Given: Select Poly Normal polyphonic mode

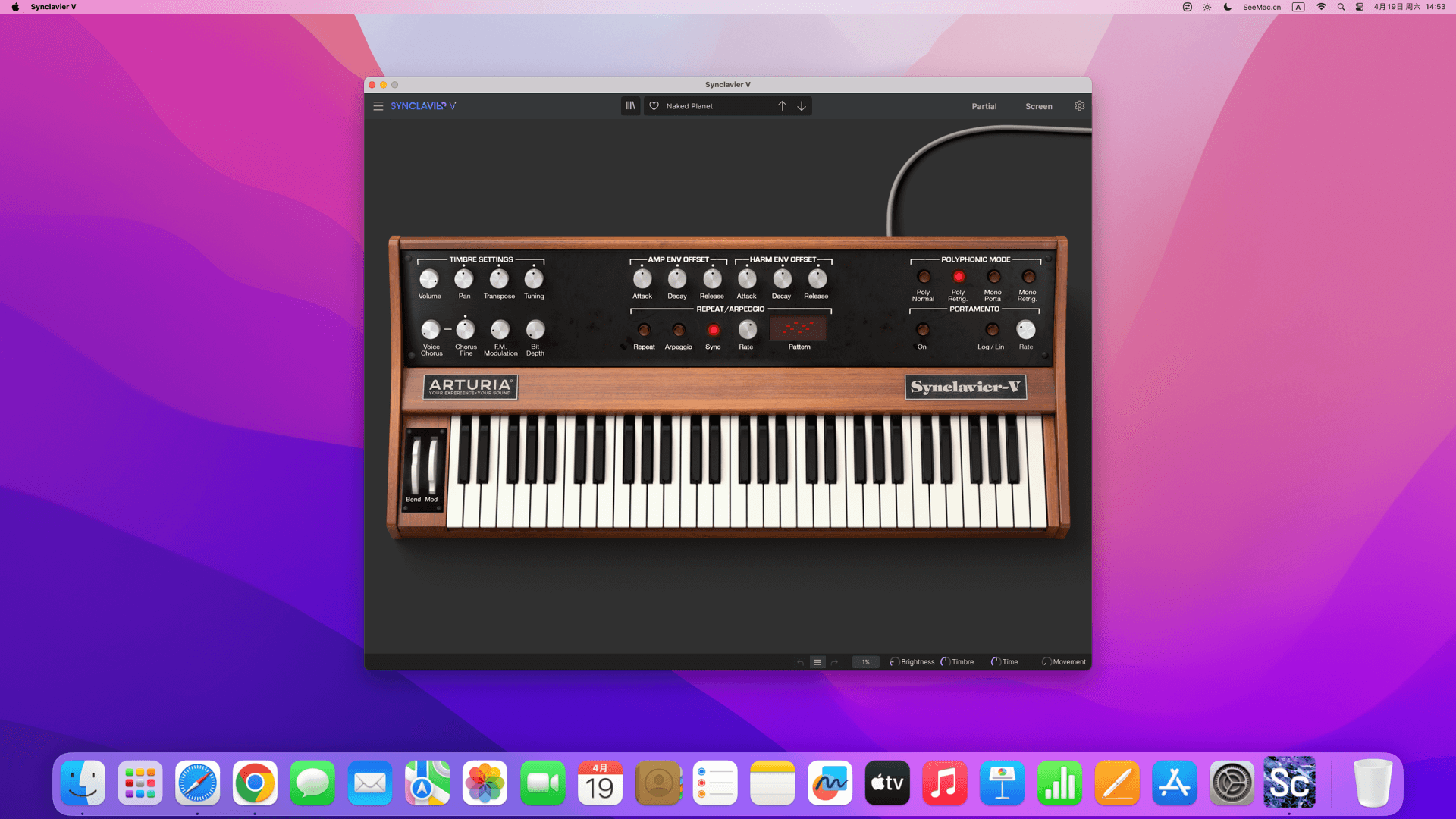Looking at the screenshot, I should (923, 277).
